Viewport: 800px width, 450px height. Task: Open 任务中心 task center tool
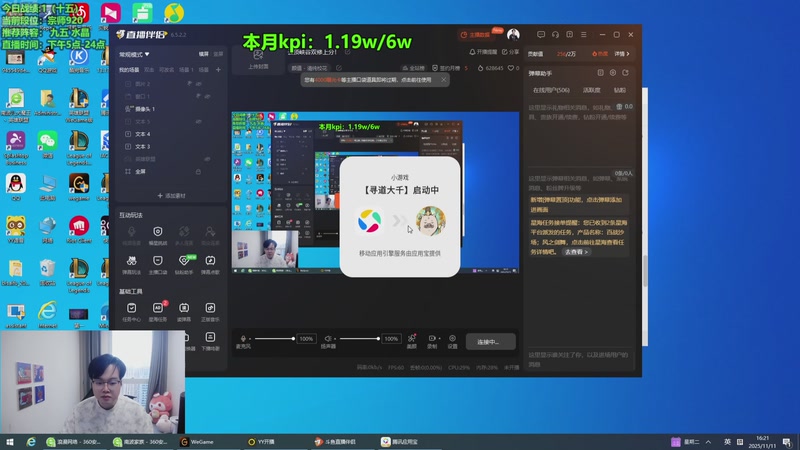132,308
